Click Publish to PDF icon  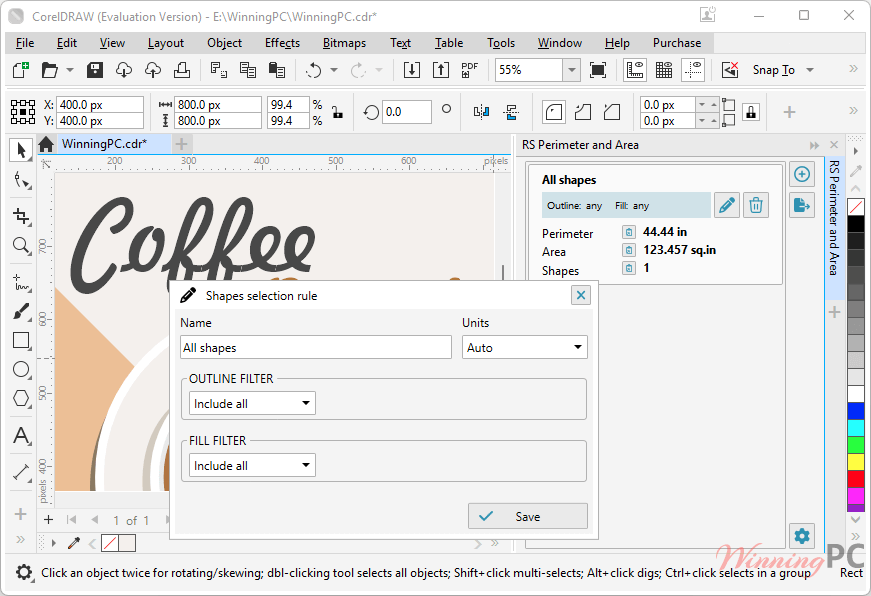pos(469,70)
